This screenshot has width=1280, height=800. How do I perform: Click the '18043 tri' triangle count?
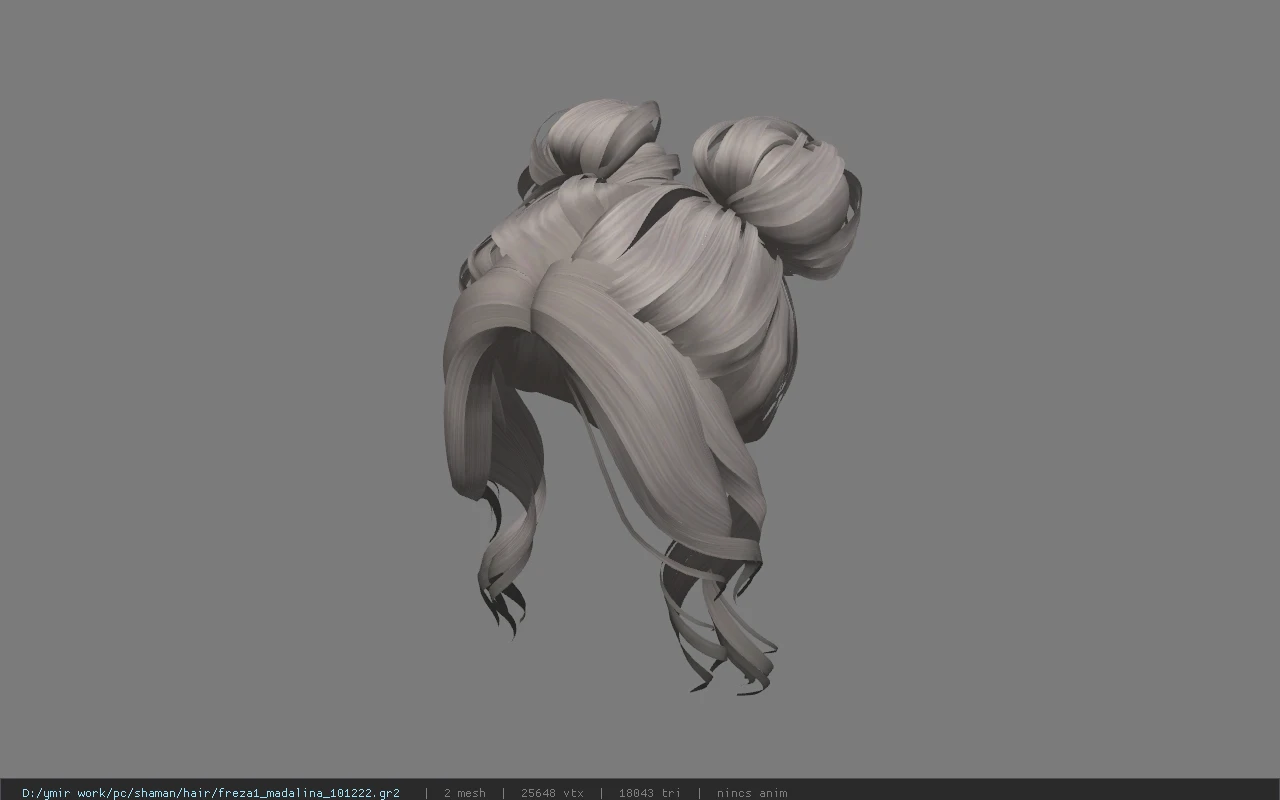click(x=650, y=793)
